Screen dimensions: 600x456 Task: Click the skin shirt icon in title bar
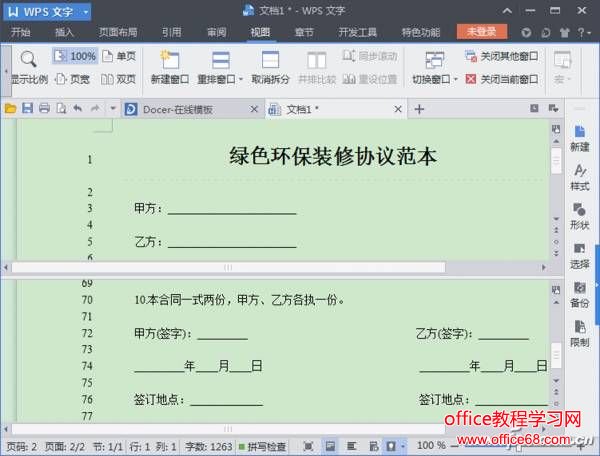[564, 33]
